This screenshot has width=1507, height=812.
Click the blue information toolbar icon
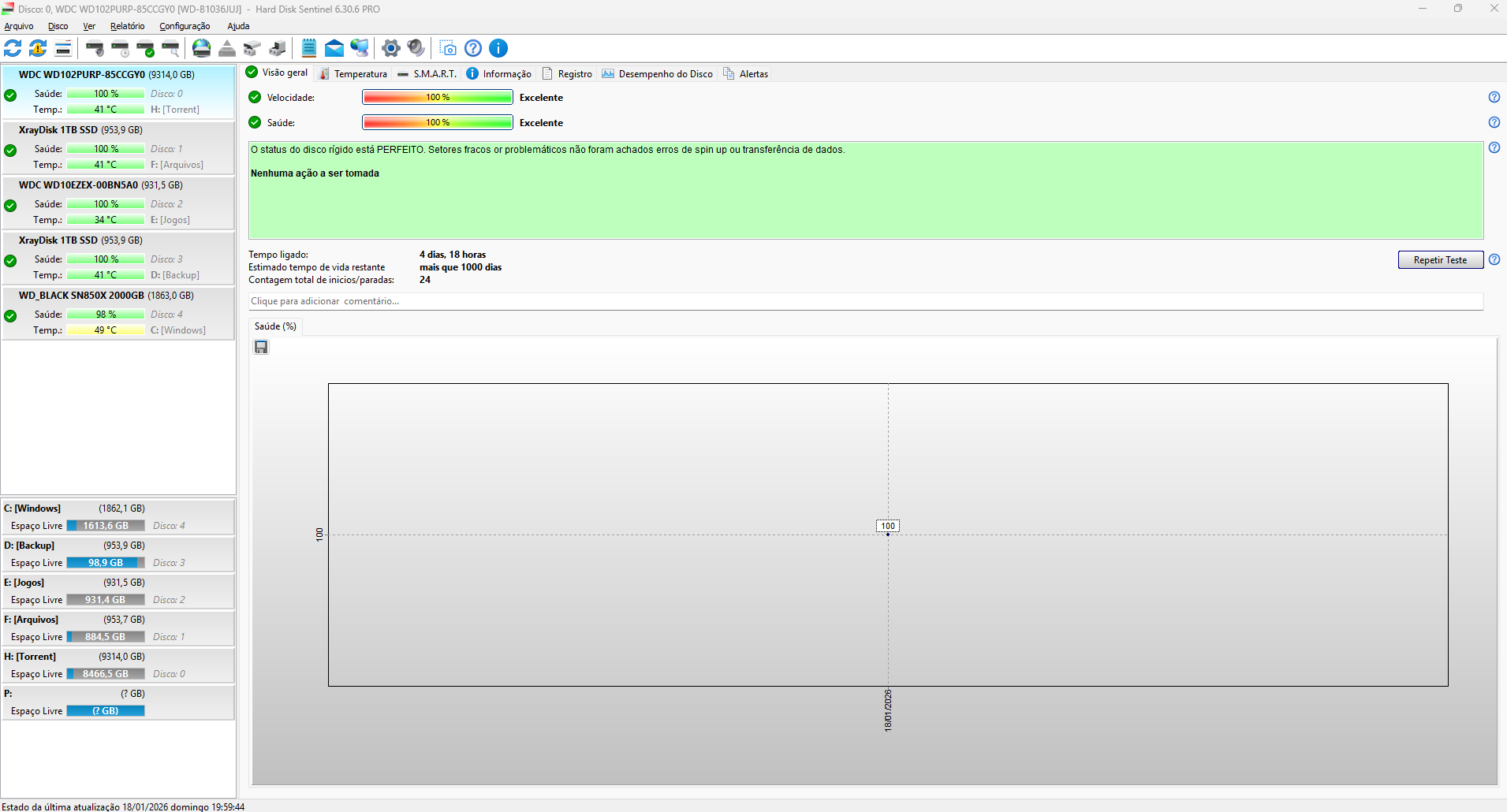tap(498, 48)
